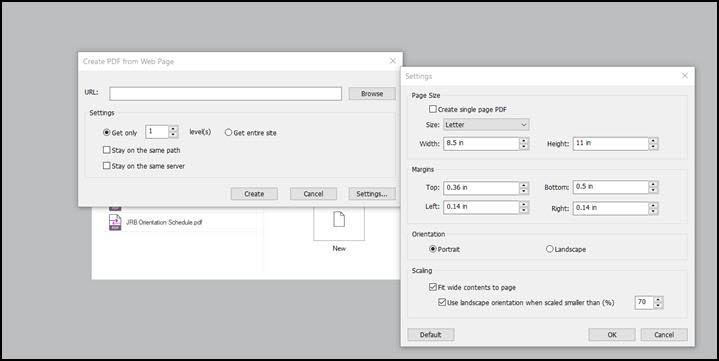719x361 pixels.
Task: Click OK in the Settings dialog
Action: [x=612, y=335]
